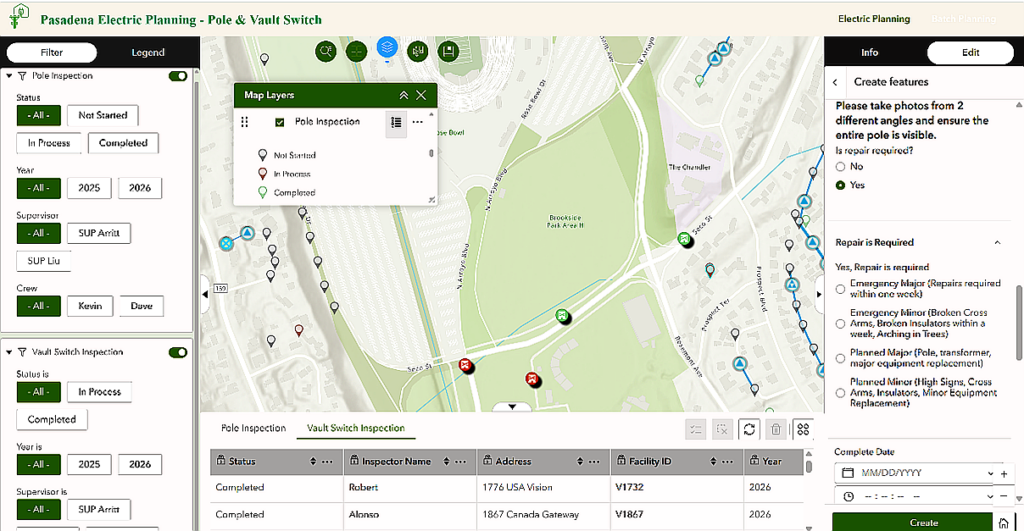The image size is (1024, 531).
Task: Select the Edit tab
Action: (970, 52)
